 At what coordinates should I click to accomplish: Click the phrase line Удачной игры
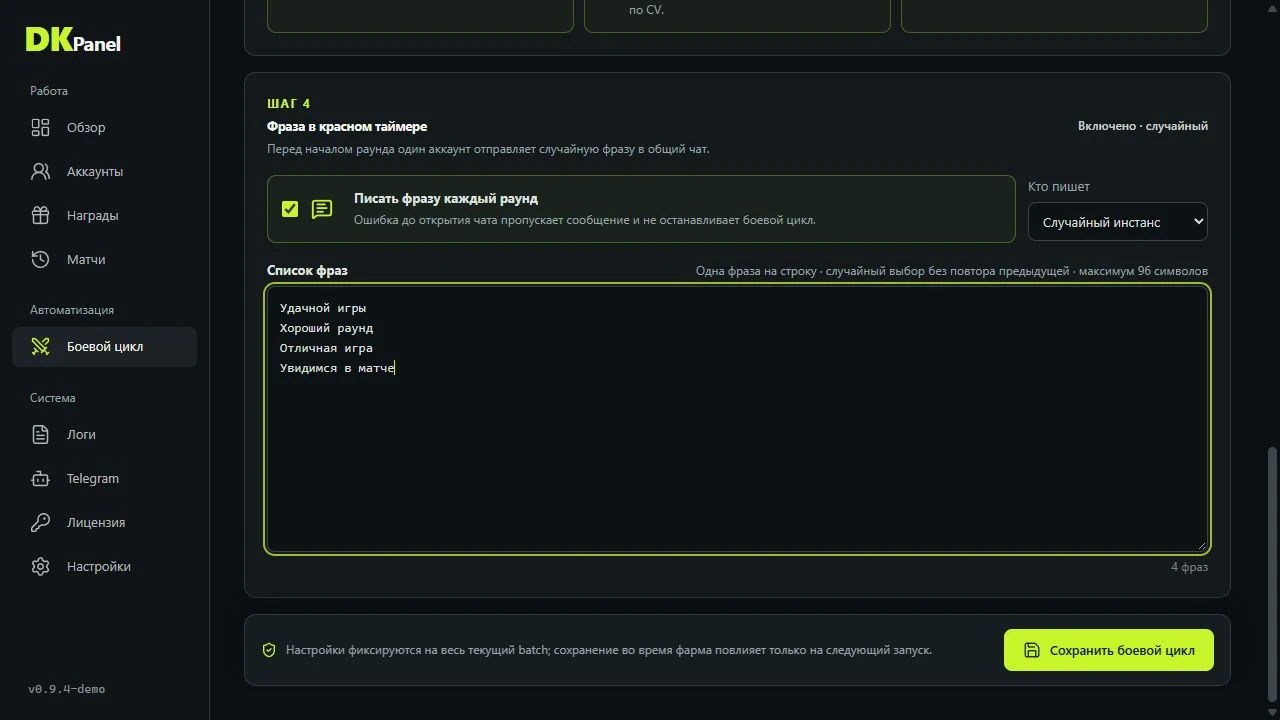point(323,308)
